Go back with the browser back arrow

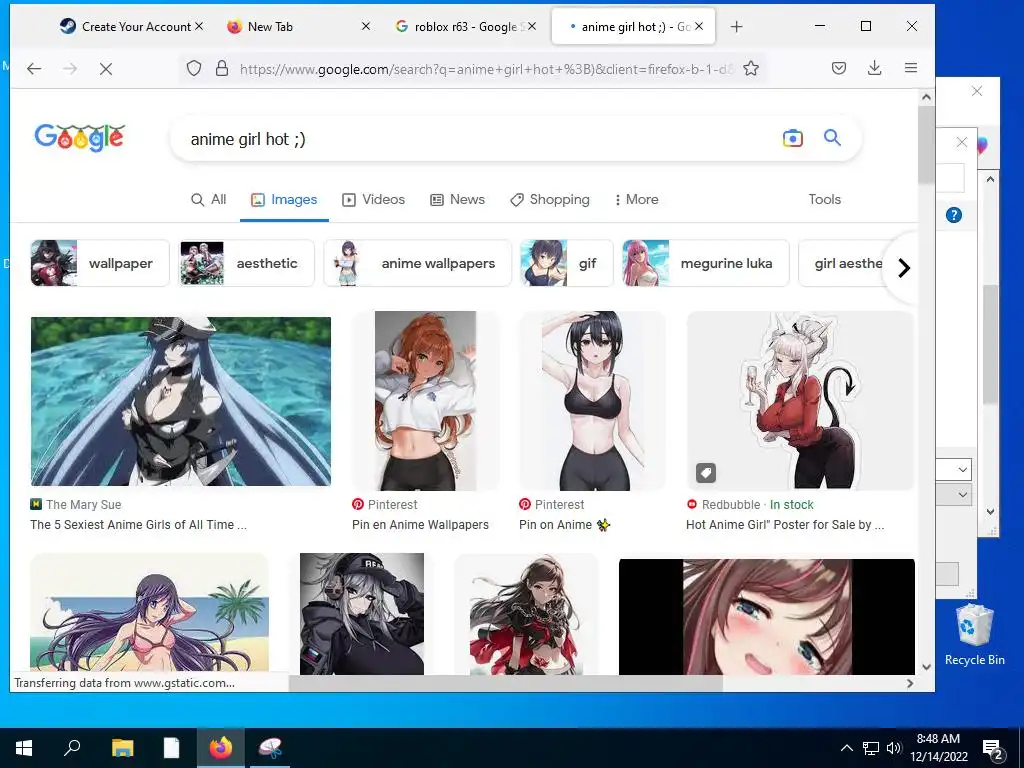point(34,69)
